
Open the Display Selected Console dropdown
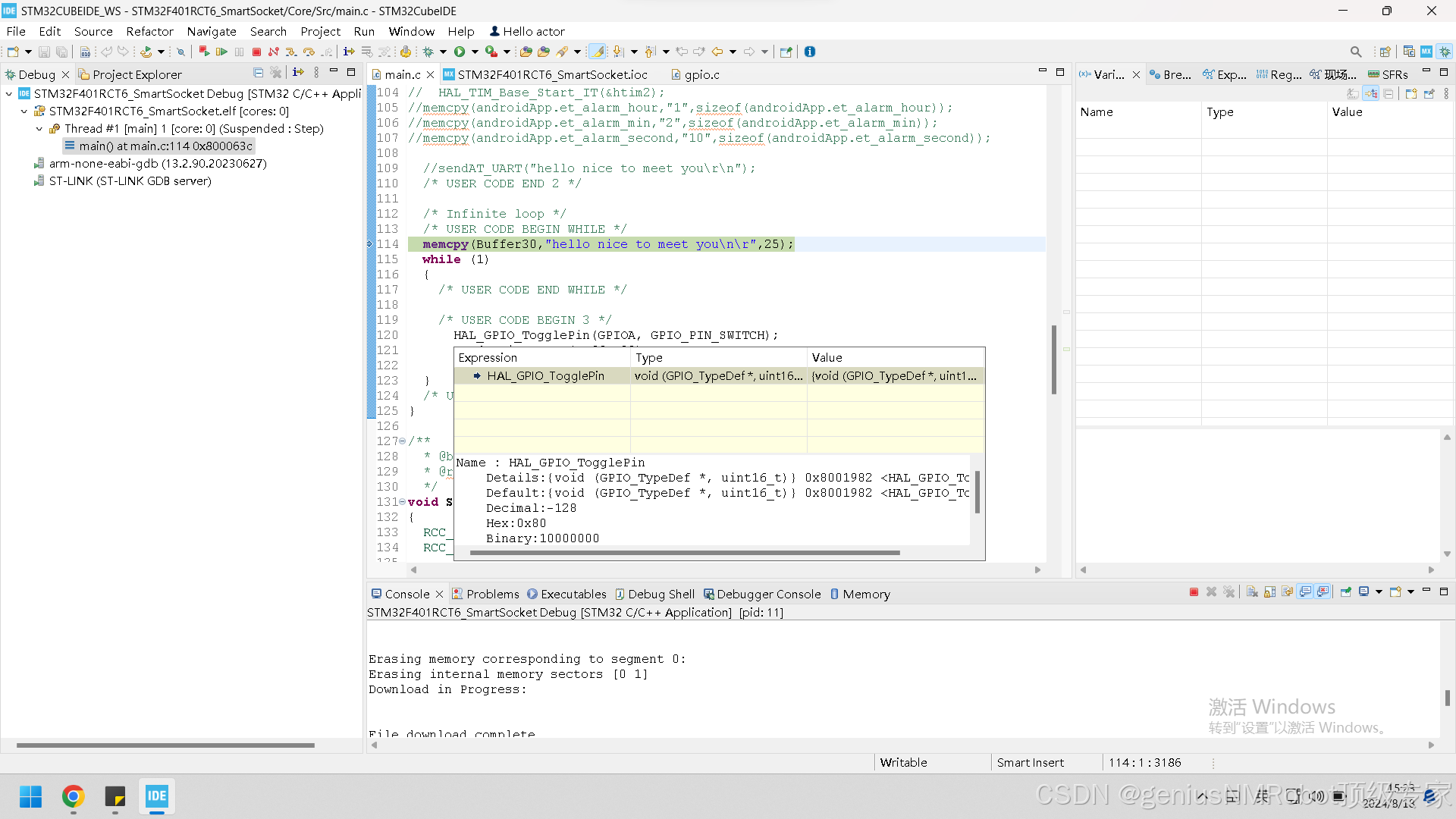(x=1379, y=594)
